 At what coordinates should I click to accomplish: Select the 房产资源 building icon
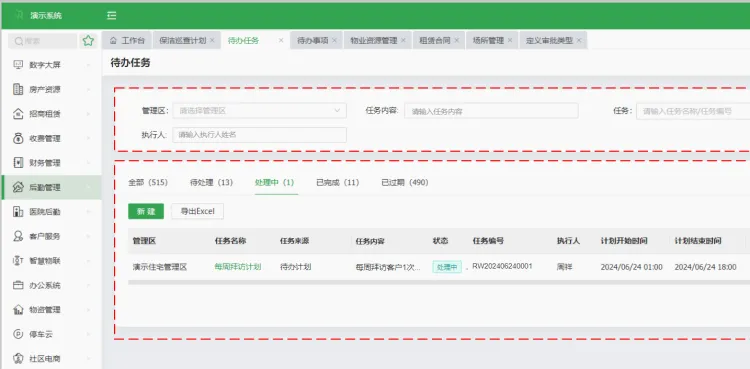click(18, 89)
